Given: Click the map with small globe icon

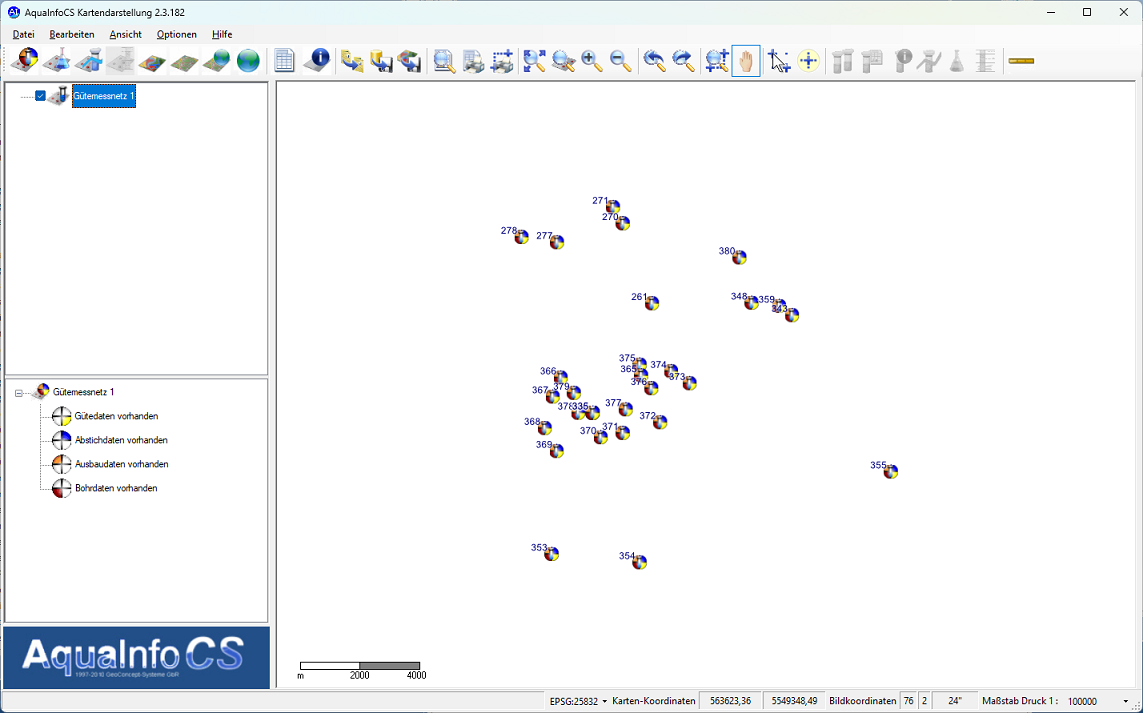Looking at the screenshot, I should [216, 61].
